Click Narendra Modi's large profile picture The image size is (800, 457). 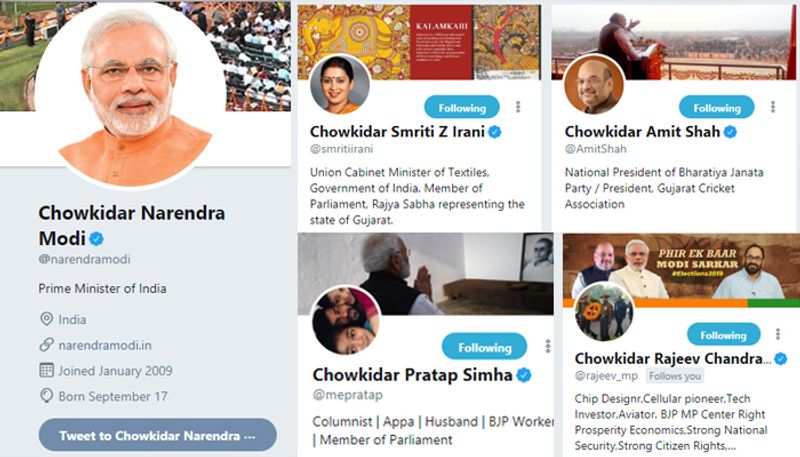point(130,93)
